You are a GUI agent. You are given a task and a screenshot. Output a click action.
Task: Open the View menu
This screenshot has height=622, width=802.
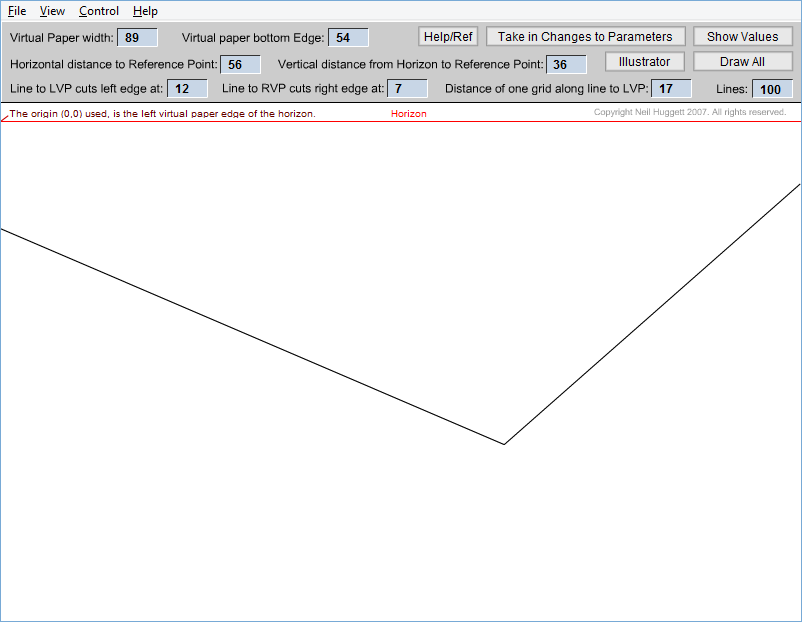52,11
